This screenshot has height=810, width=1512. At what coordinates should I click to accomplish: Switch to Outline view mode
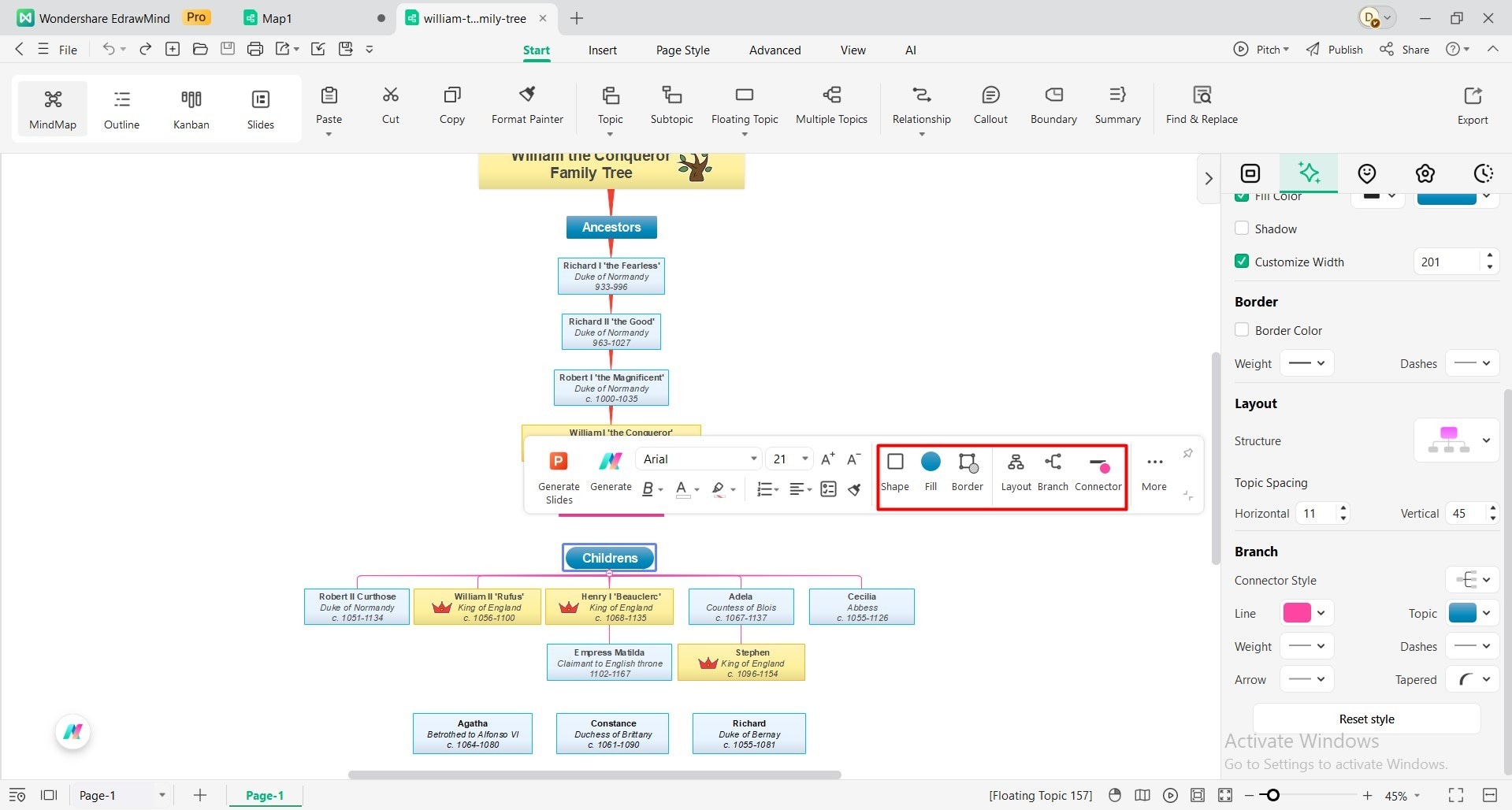coord(121,109)
